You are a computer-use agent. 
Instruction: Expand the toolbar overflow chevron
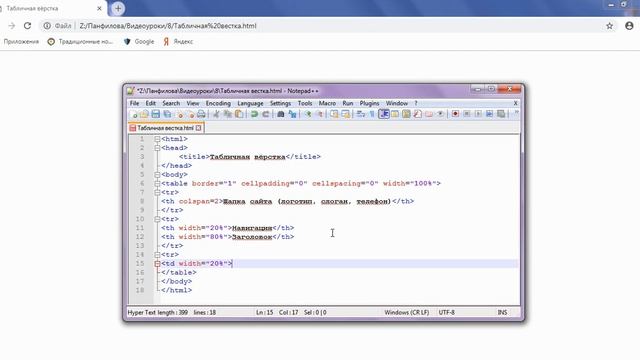click(517, 113)
